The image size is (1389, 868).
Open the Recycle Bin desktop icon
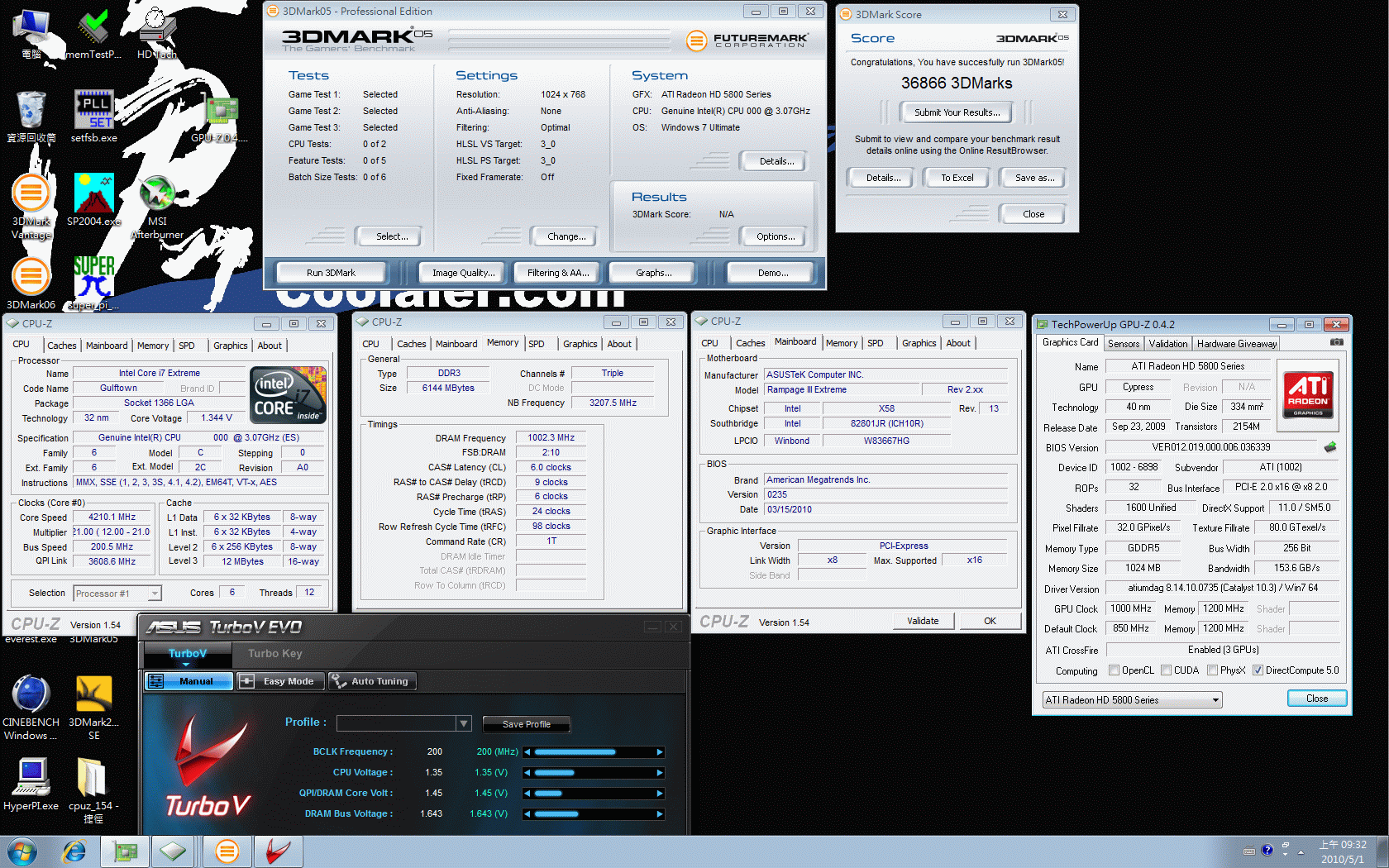(x=31, y=117)
